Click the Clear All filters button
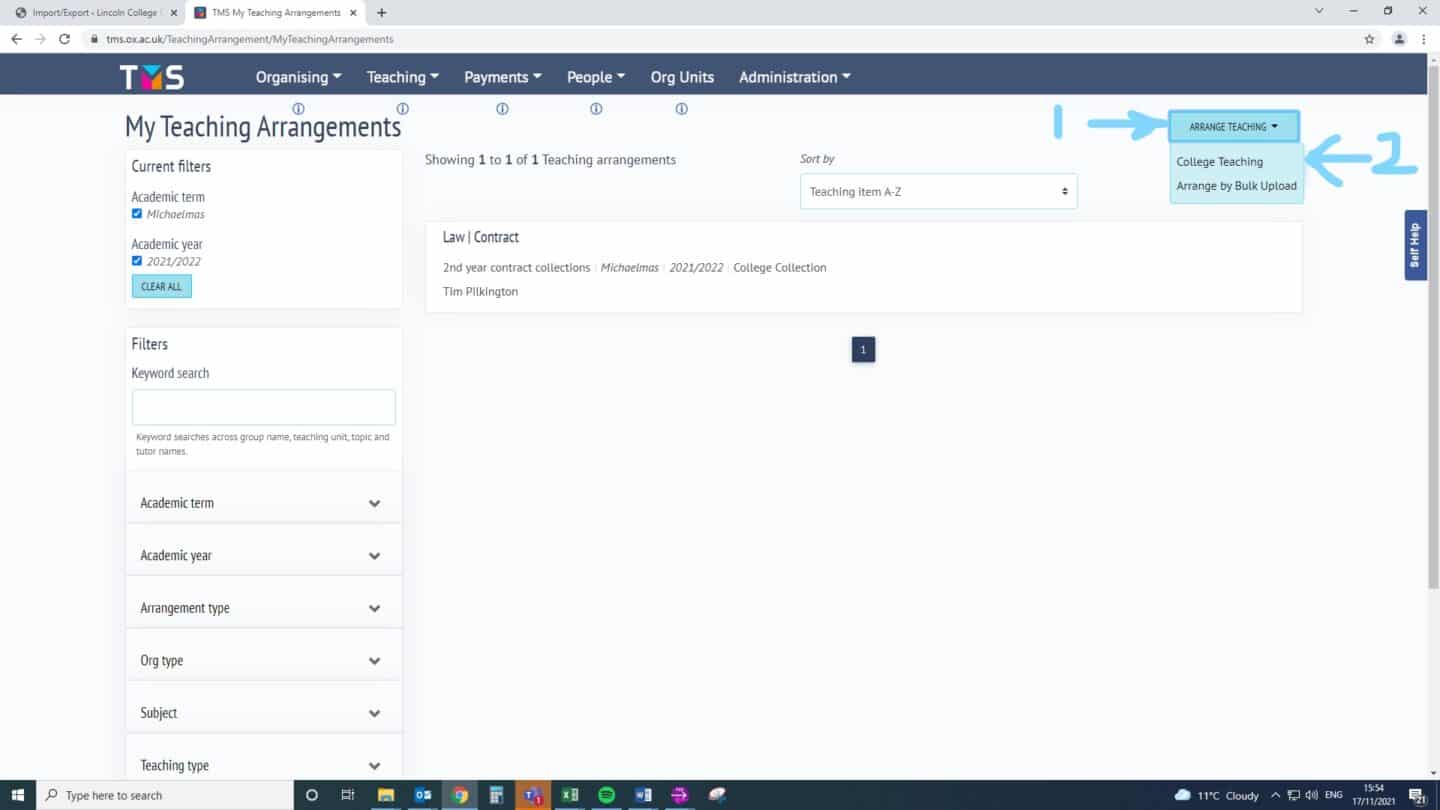Image resolution: width=1440 pixels, height=810 pixels. [161, 286]
